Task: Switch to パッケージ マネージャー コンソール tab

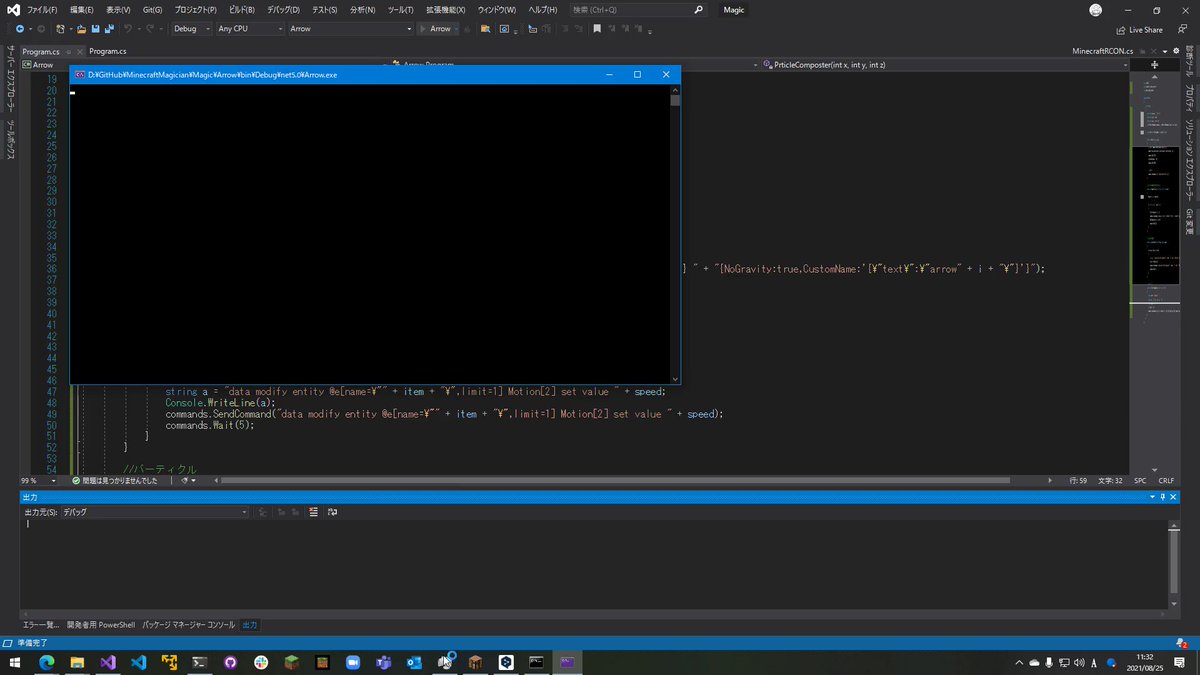Action: (189, 625)
